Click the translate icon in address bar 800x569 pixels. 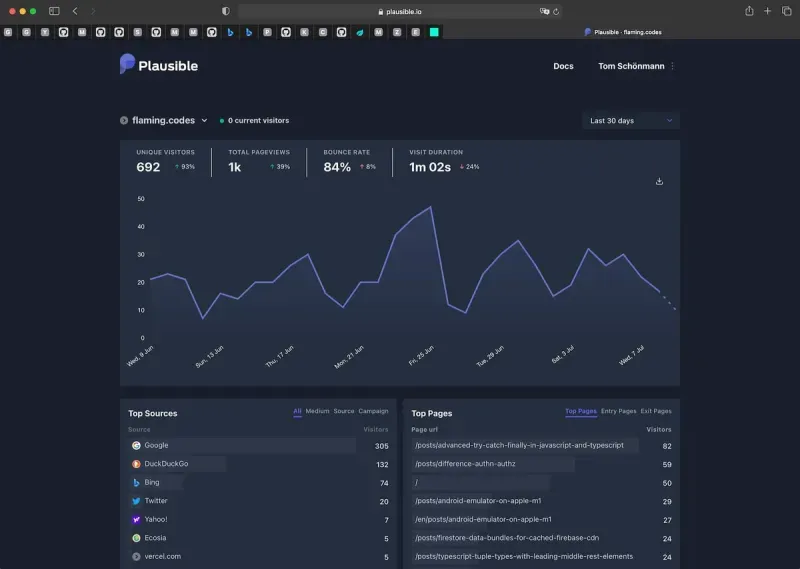coord(544,11)
